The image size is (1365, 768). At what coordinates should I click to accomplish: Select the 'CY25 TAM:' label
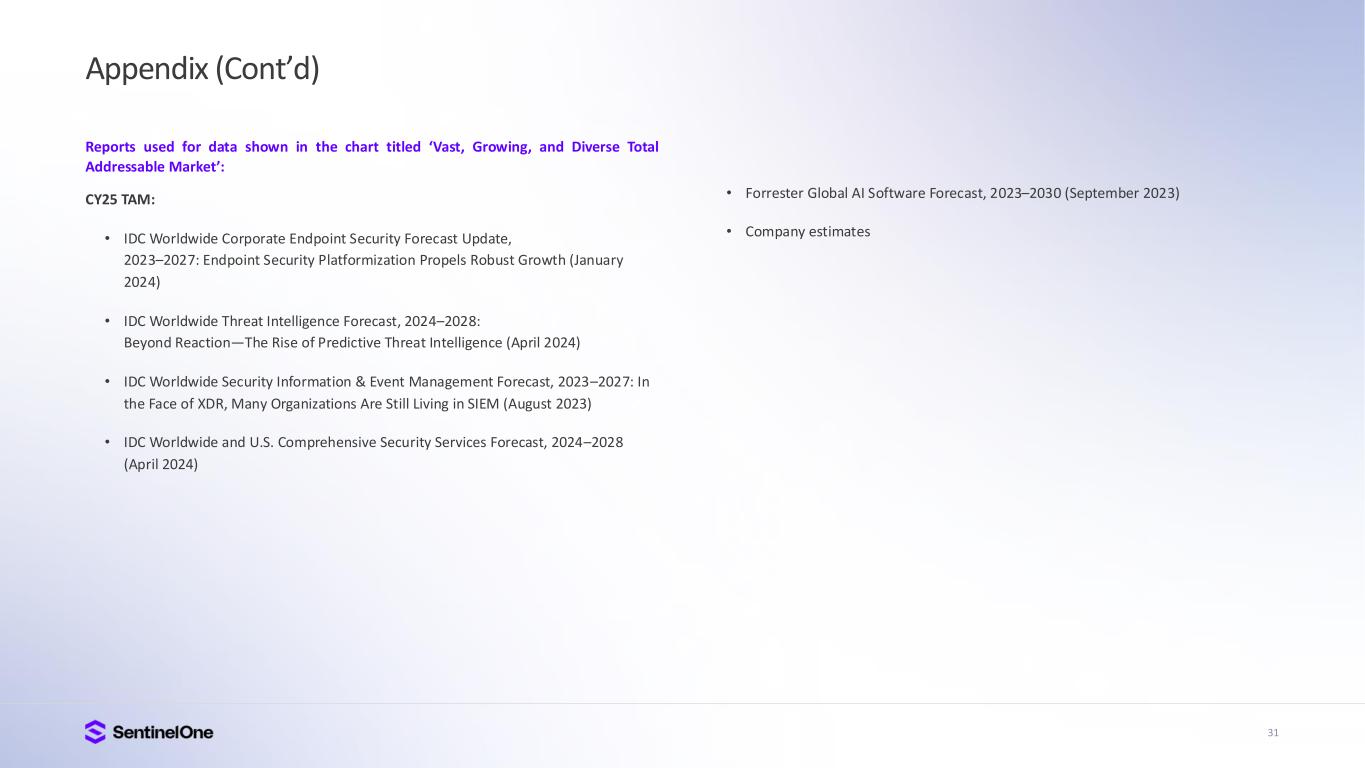tap(120, 200)
